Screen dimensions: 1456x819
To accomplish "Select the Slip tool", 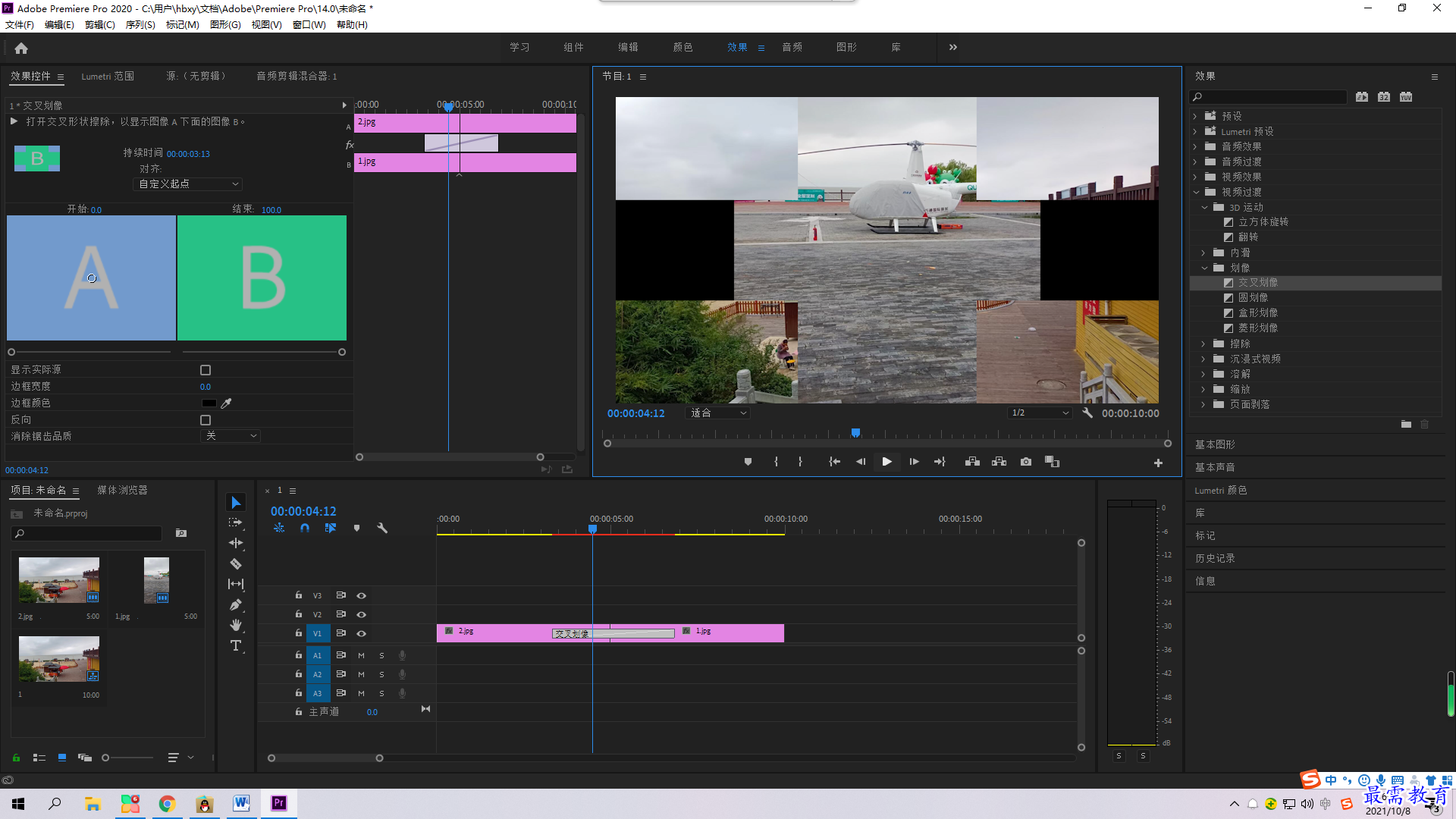I will point(236,584).
